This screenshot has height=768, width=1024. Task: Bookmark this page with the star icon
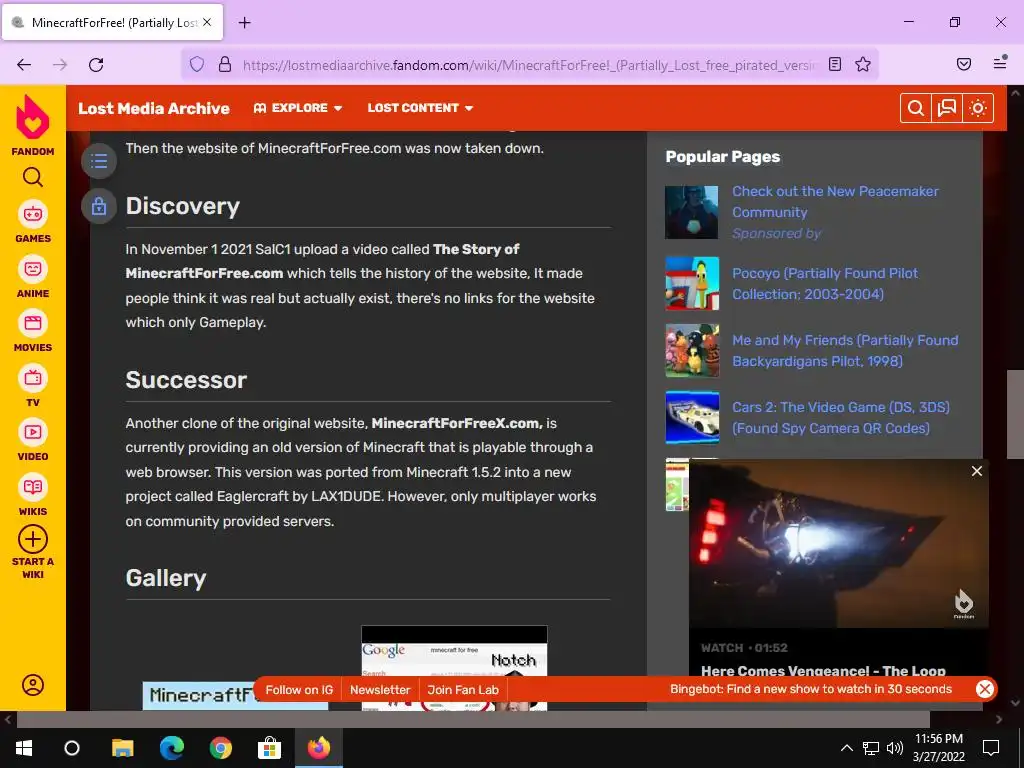click(863, 64)
